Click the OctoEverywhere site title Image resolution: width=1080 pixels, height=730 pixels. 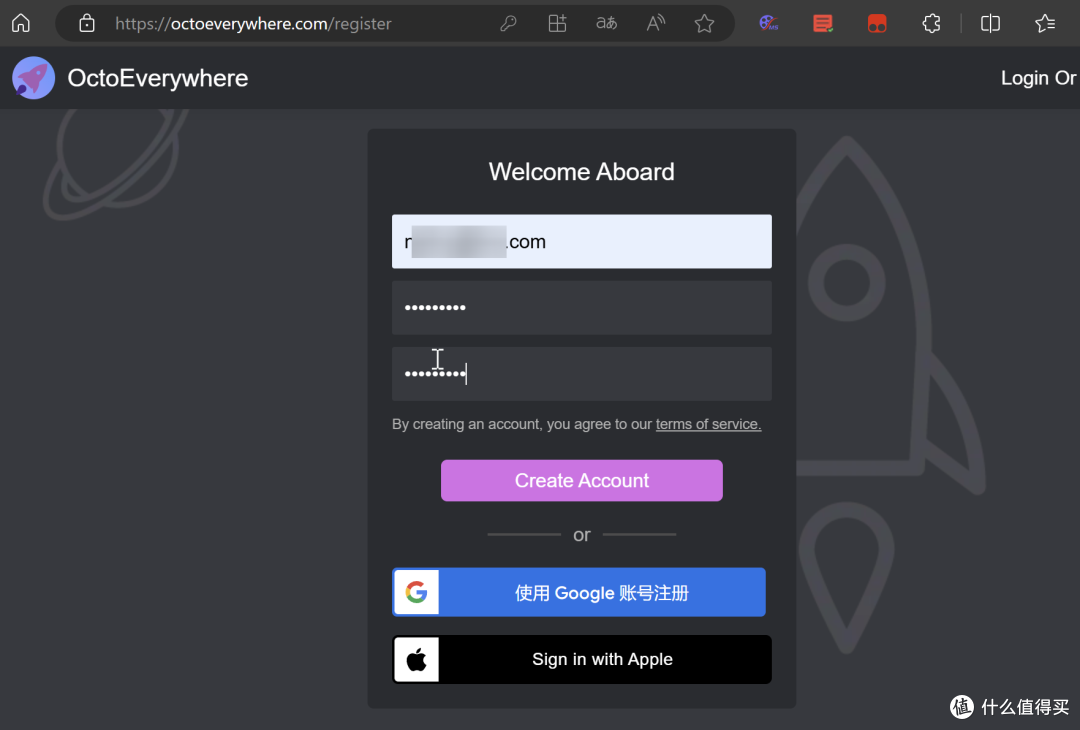(x=158, y=78)
